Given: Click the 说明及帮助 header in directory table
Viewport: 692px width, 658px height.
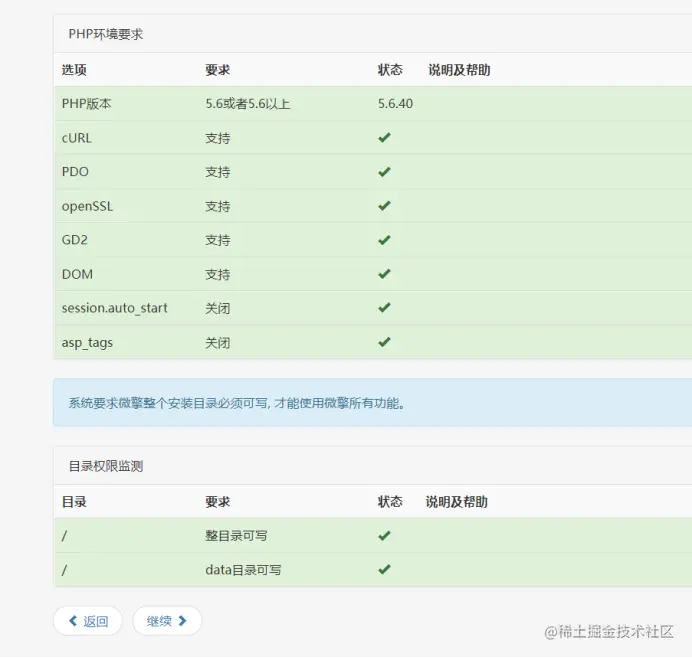Looking at the screenshot, I should 457,502.
